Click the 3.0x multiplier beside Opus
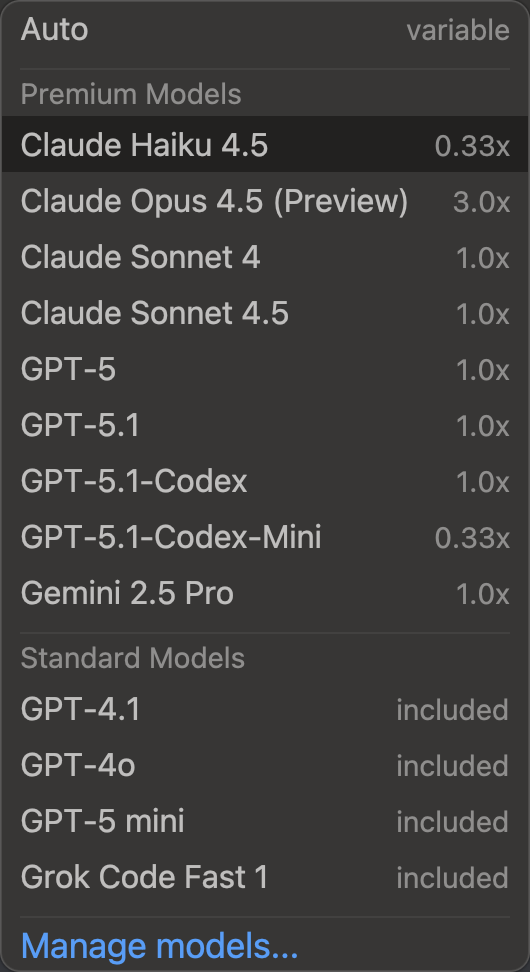The height and width of the screenshot is (972, 530). (481, 201)
